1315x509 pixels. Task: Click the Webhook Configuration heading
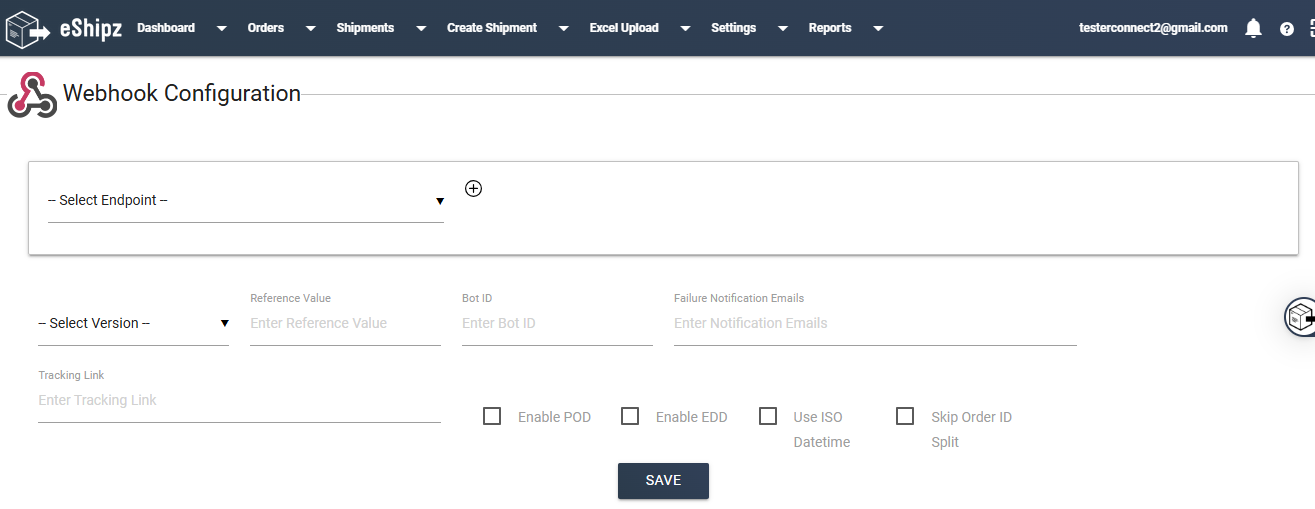click(182, 93)
